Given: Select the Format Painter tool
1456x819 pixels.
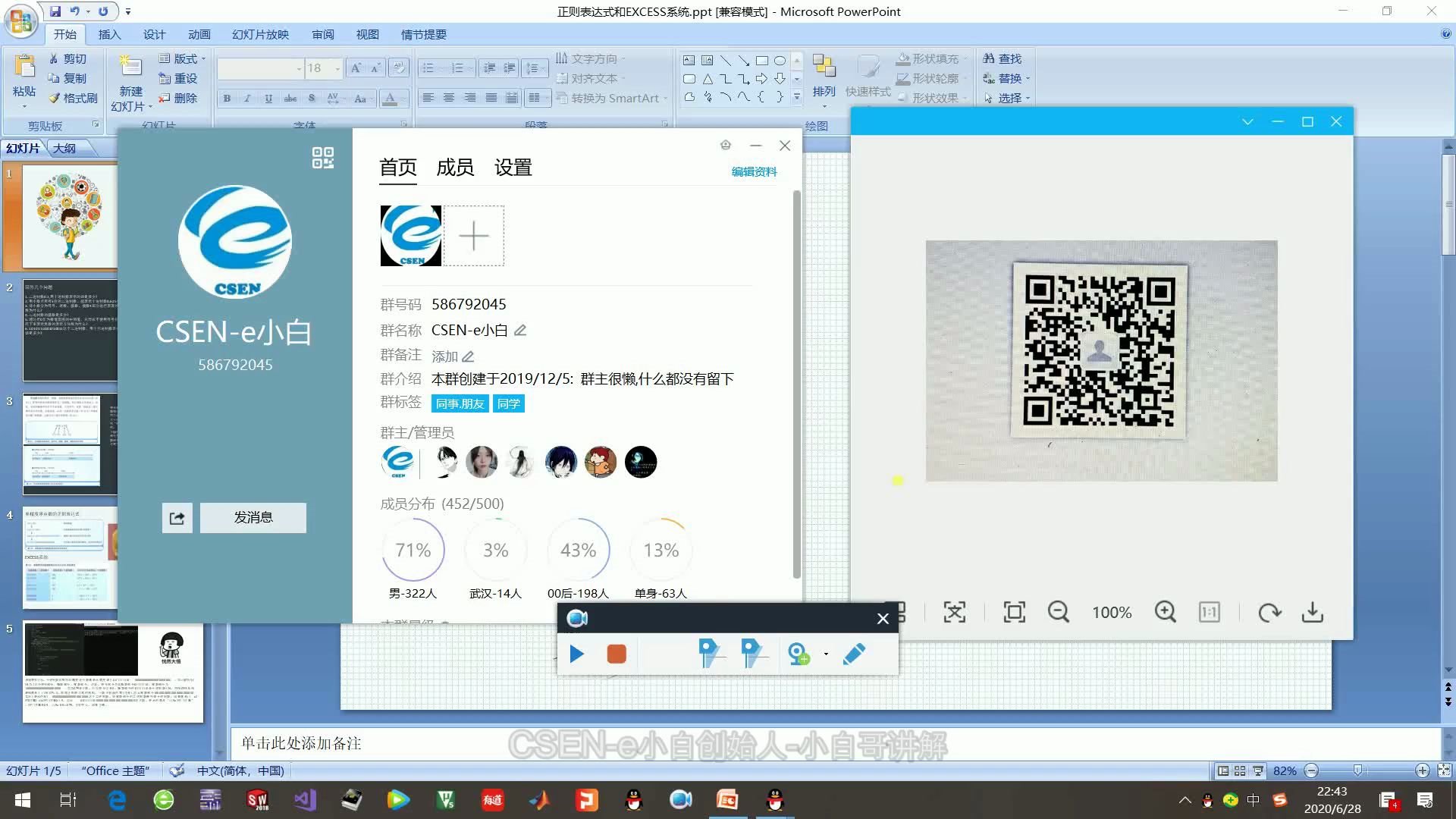Looking at the screenshot, I should 72,98.
